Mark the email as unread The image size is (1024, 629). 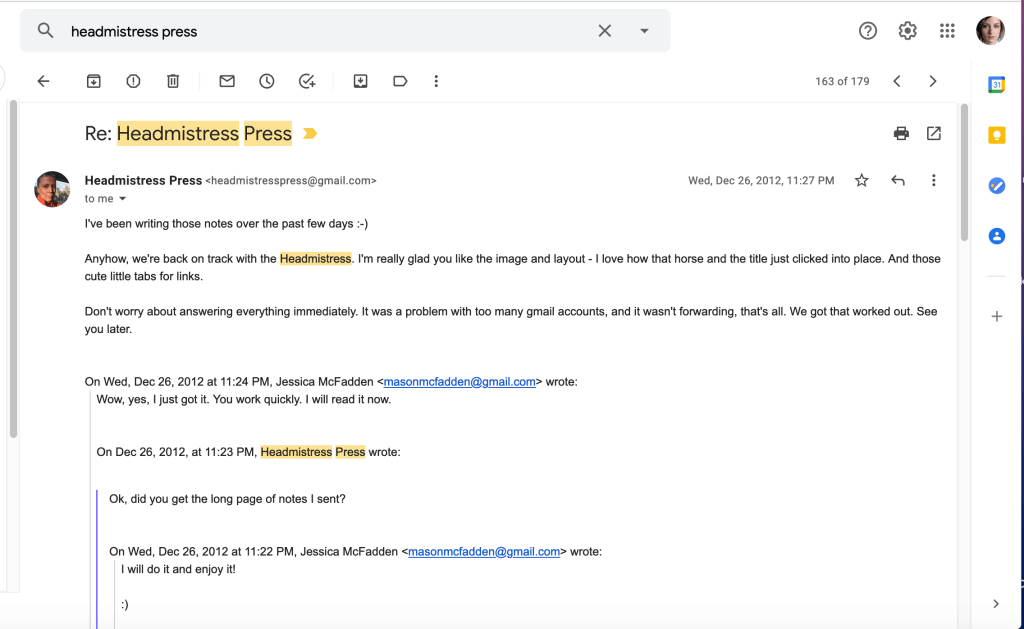pyautogui.click(x=227, y=81)
